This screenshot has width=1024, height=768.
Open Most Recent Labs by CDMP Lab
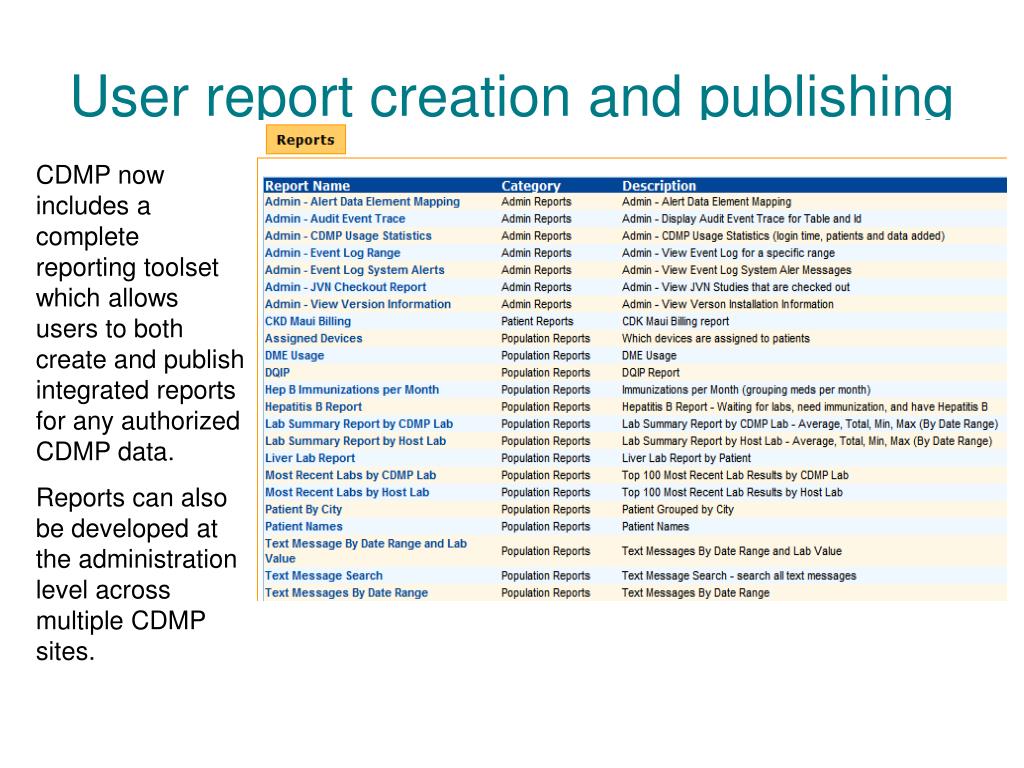[351, 475]
